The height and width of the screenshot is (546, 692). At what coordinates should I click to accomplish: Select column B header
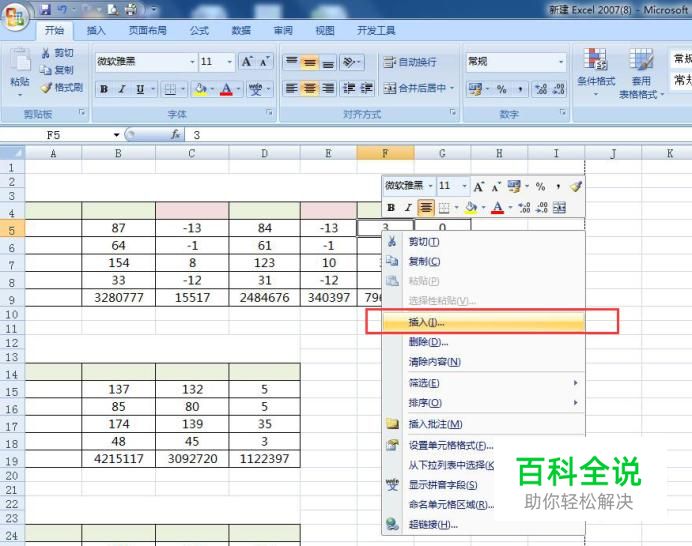coord(118,153)
